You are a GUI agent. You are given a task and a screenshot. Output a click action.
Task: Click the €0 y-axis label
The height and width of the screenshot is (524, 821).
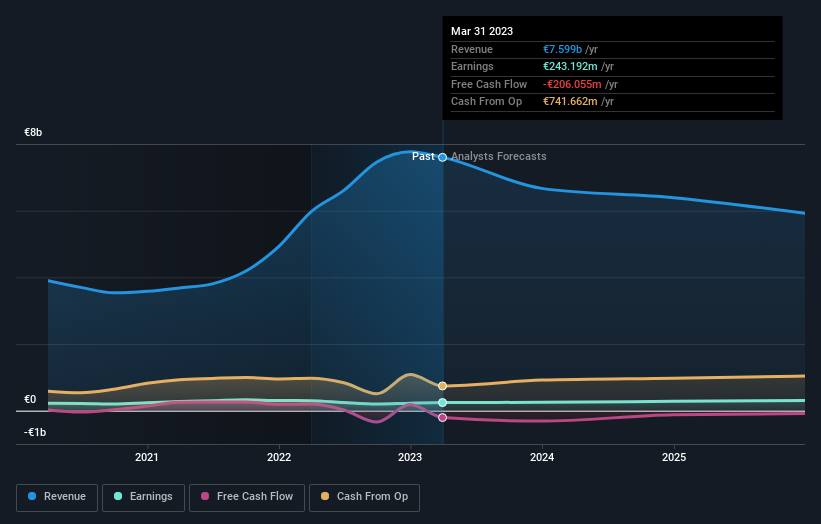[x=30, y=399]
